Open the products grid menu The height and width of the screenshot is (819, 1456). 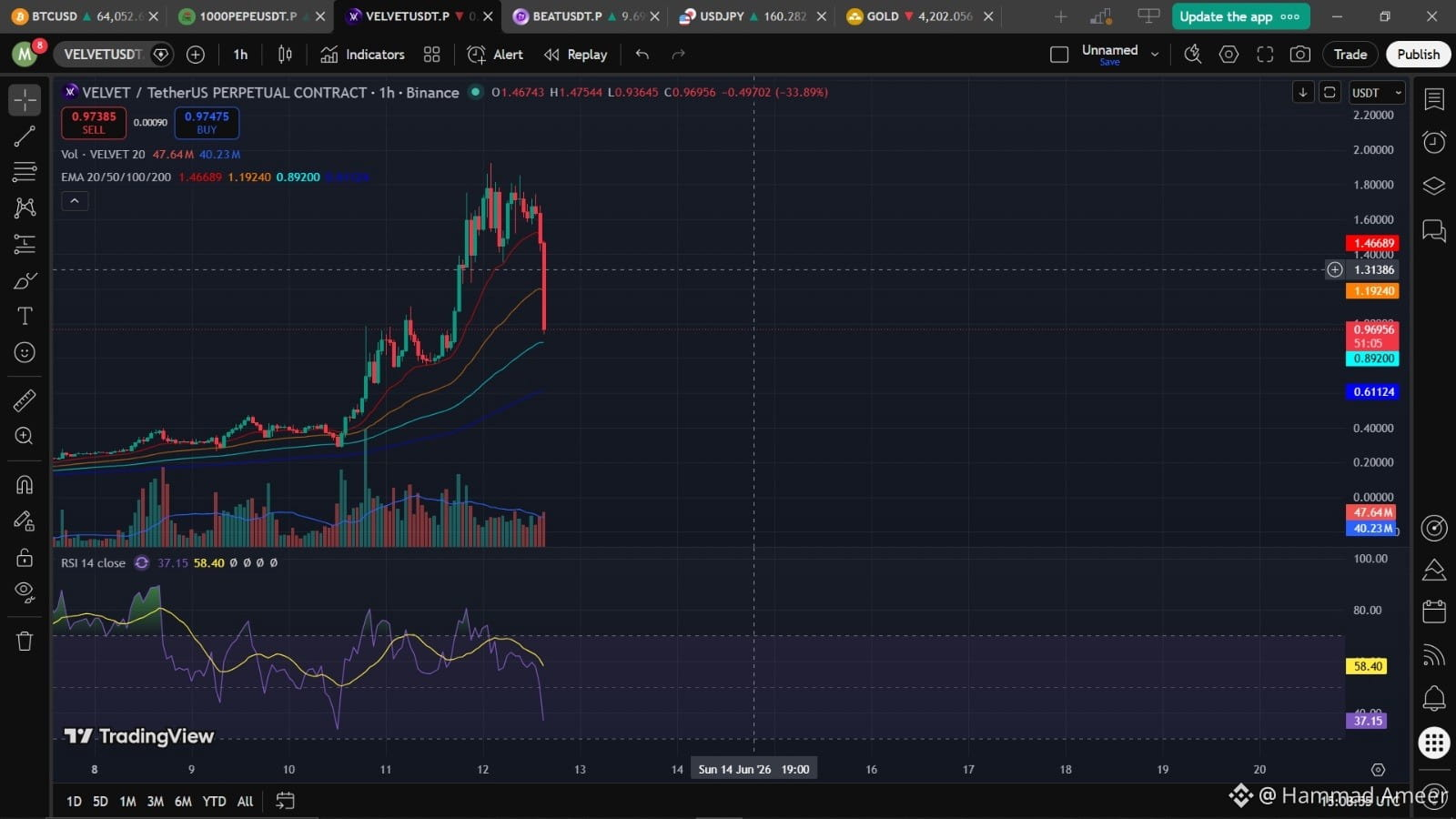(1434, 743)
